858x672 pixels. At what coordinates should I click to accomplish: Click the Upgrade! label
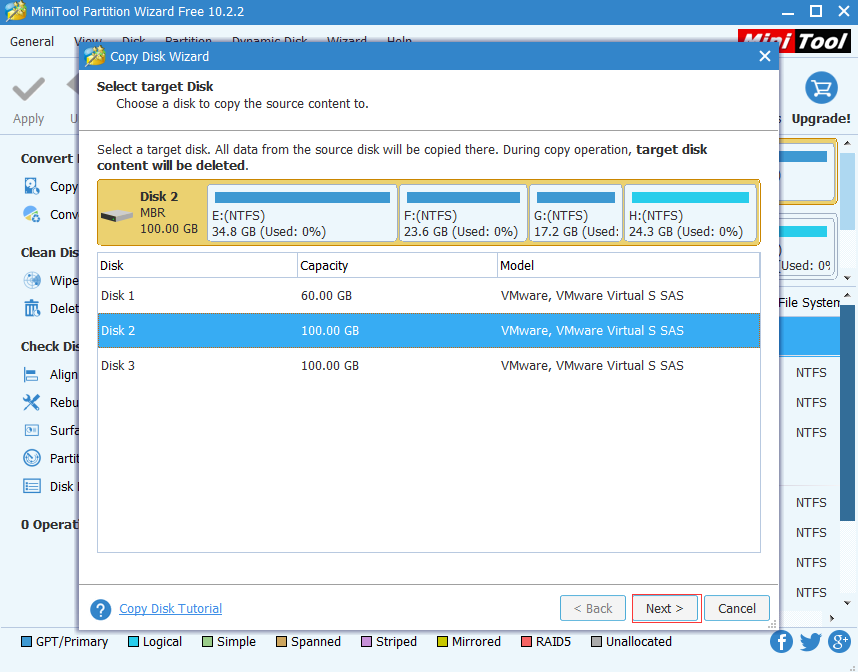pyautogui.click(x=821, y=119)
